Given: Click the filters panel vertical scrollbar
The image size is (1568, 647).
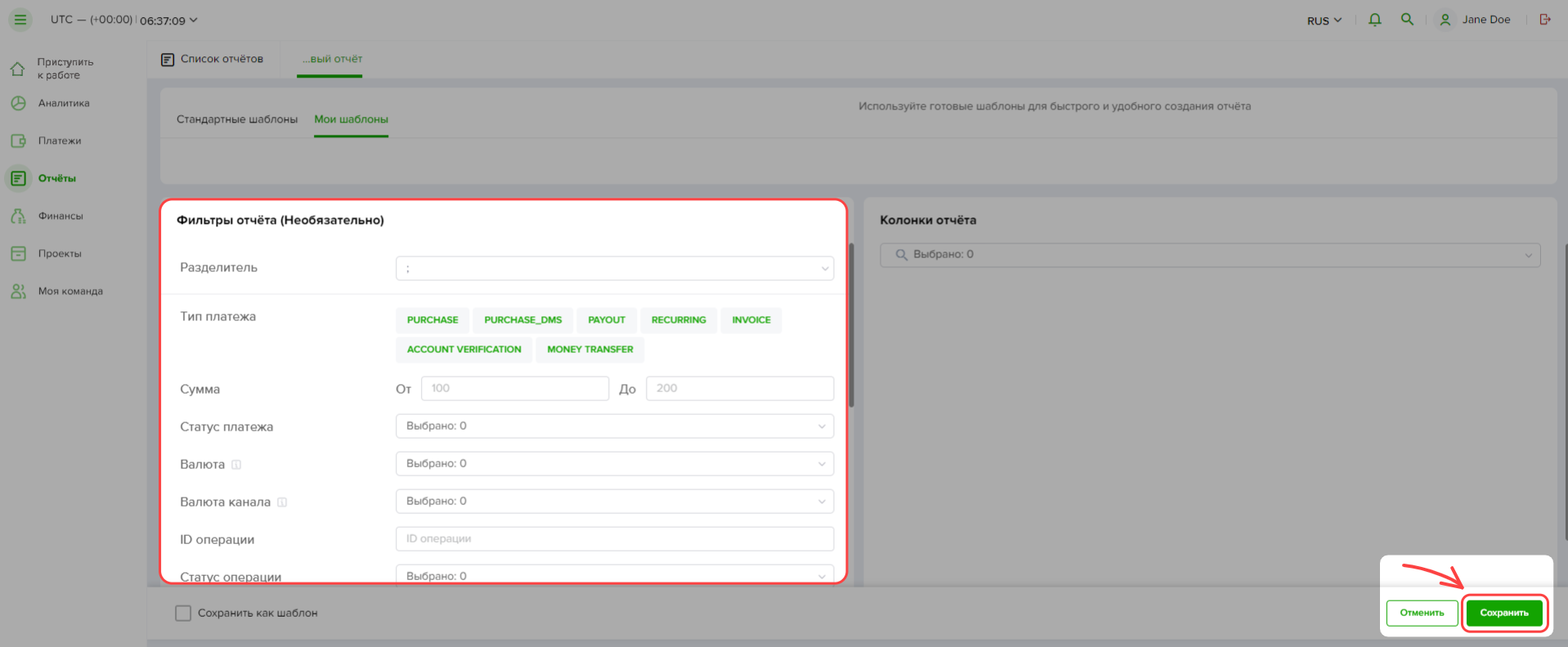Looking at the screenshot, I should point(851,325).
